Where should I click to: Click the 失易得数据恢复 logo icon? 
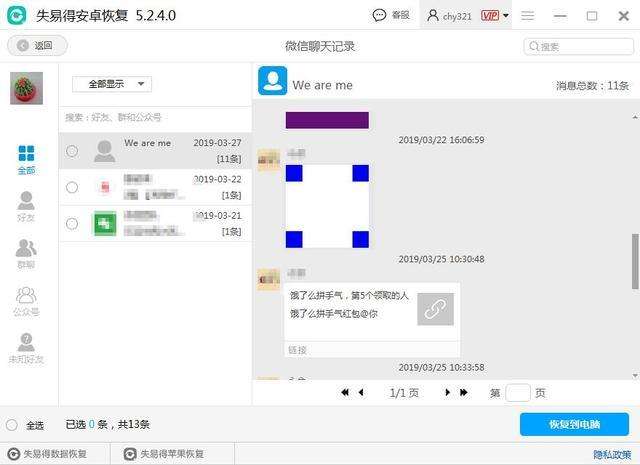point(14,454)
